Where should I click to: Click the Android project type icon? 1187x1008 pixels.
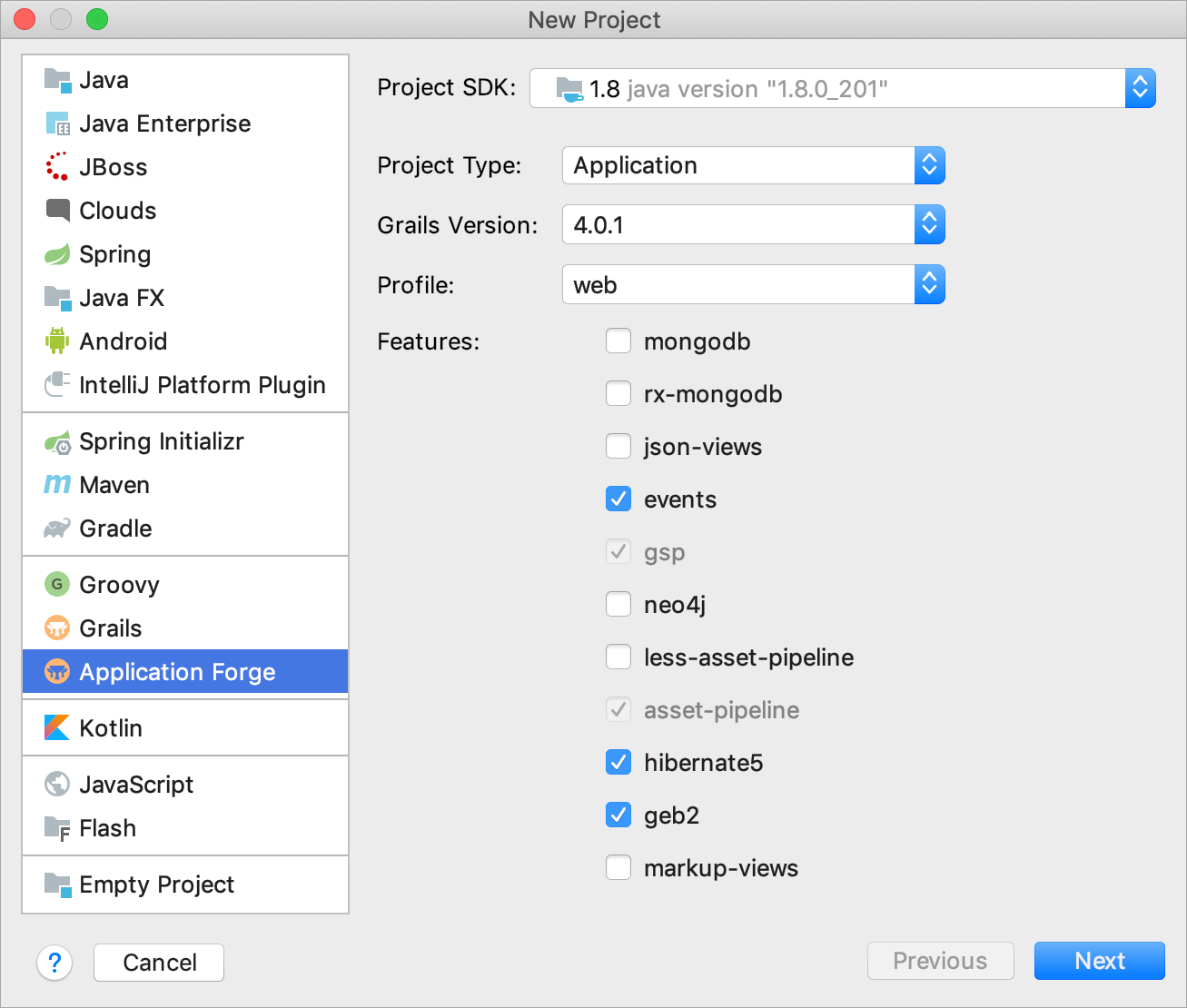click(56, 341)
